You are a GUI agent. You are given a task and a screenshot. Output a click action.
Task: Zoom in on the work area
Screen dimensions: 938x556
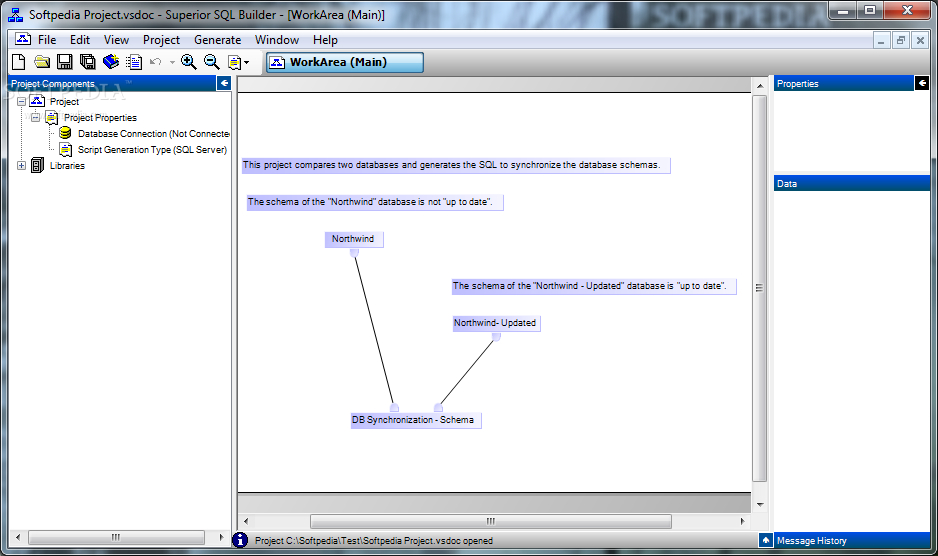coord(189,62)
